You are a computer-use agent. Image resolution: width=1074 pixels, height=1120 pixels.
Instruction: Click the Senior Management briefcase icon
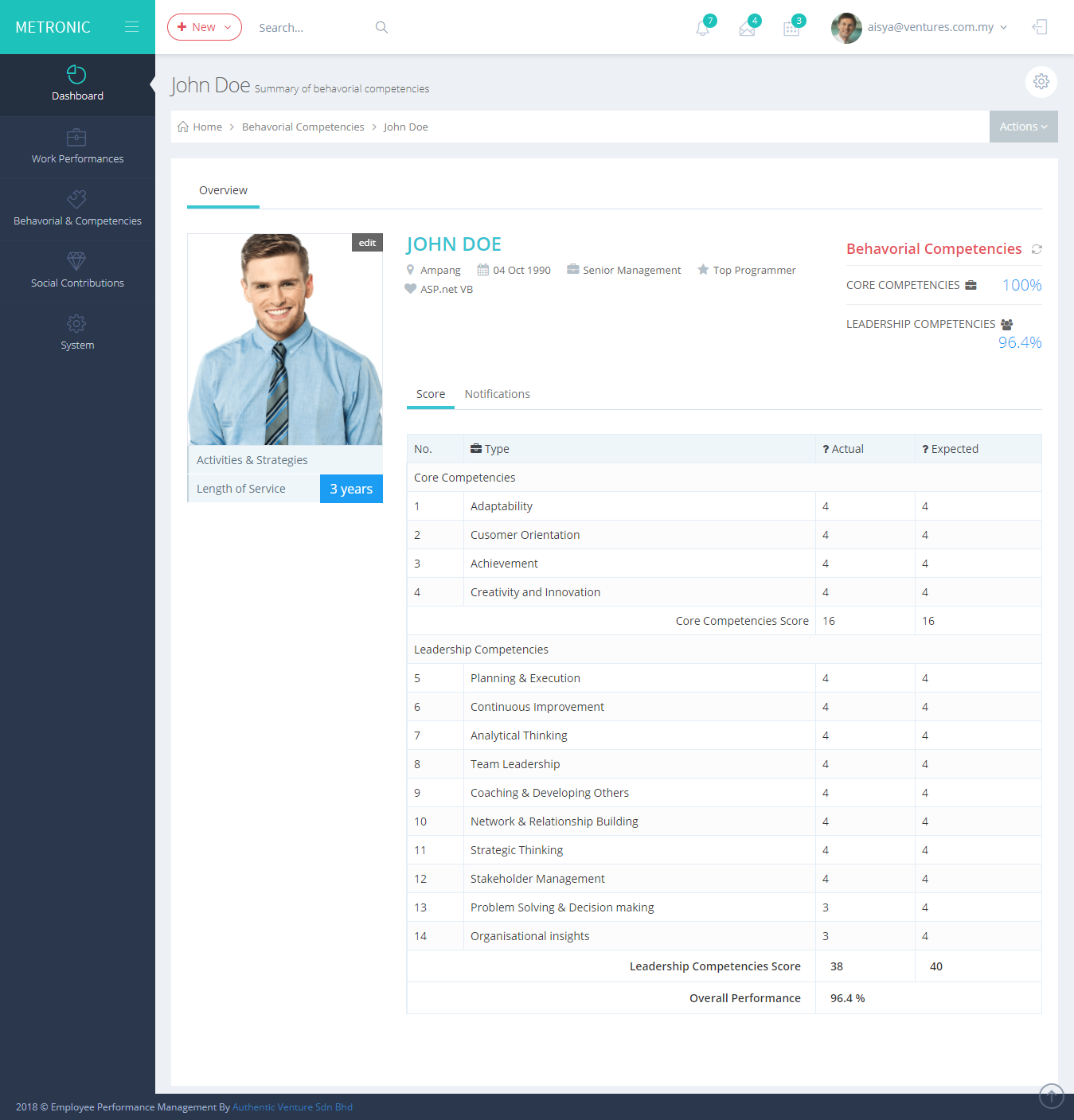point(572,269)
